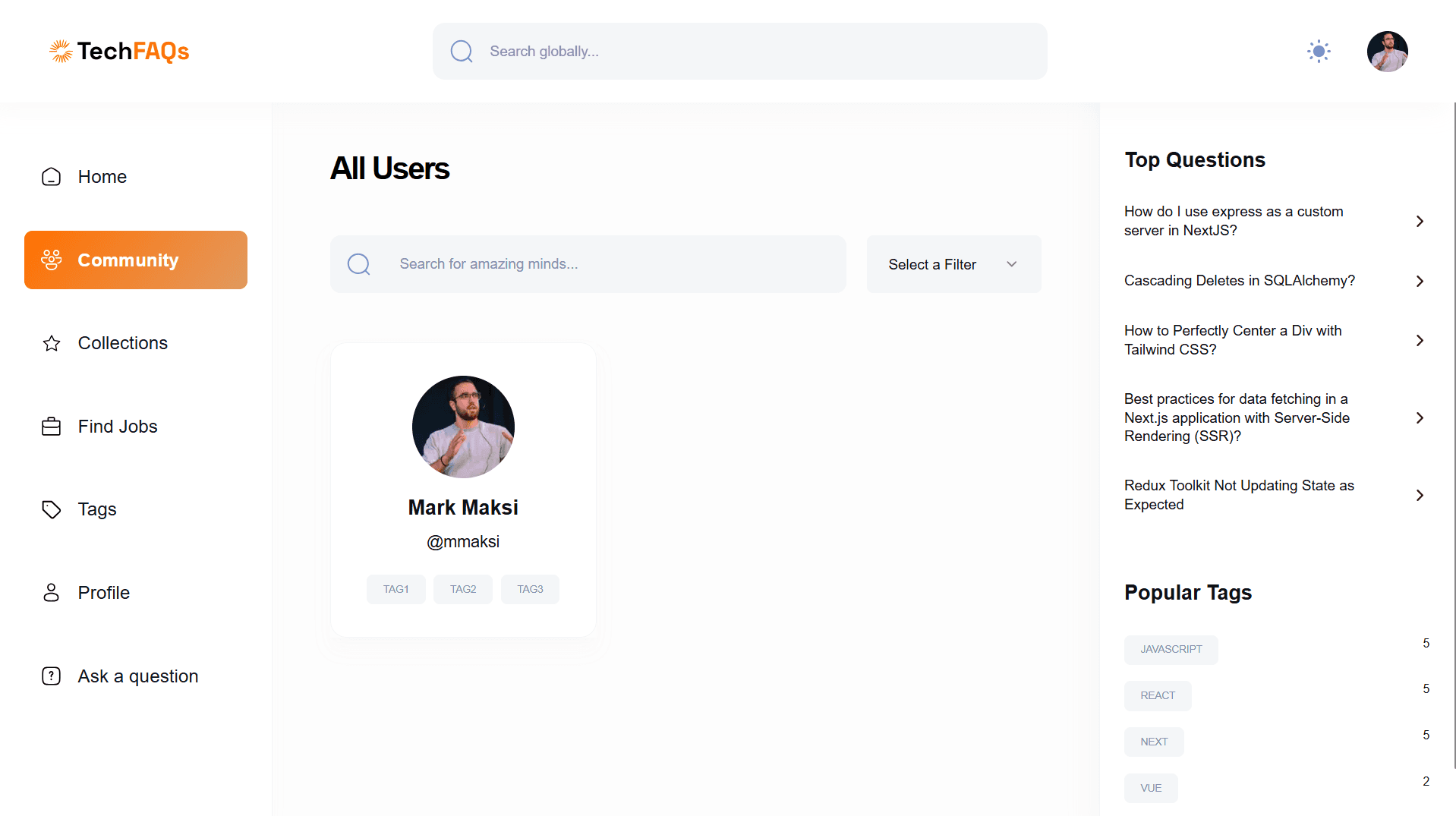Click the Ask a question icon
The width and height of the screenshot is (1456, 816).
coord(51,676)
